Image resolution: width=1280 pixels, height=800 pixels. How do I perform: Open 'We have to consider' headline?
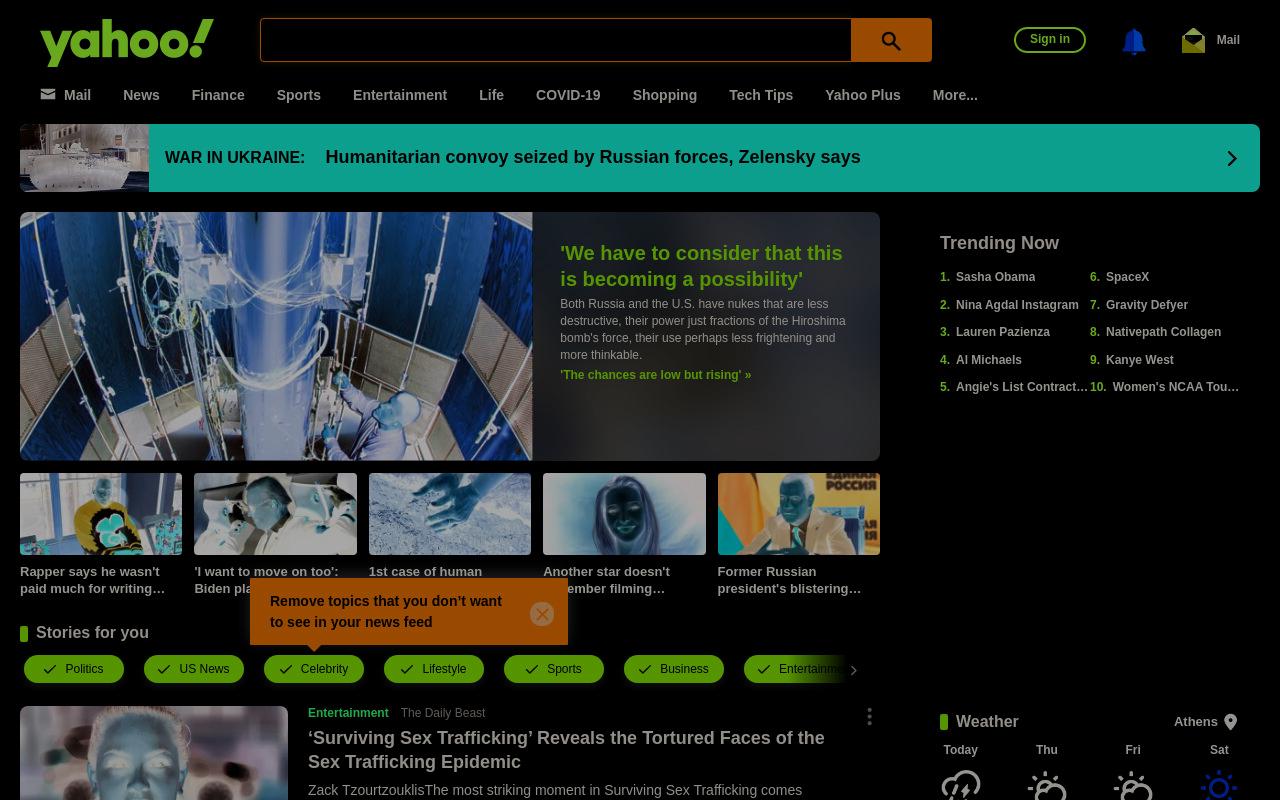[701, 266]
